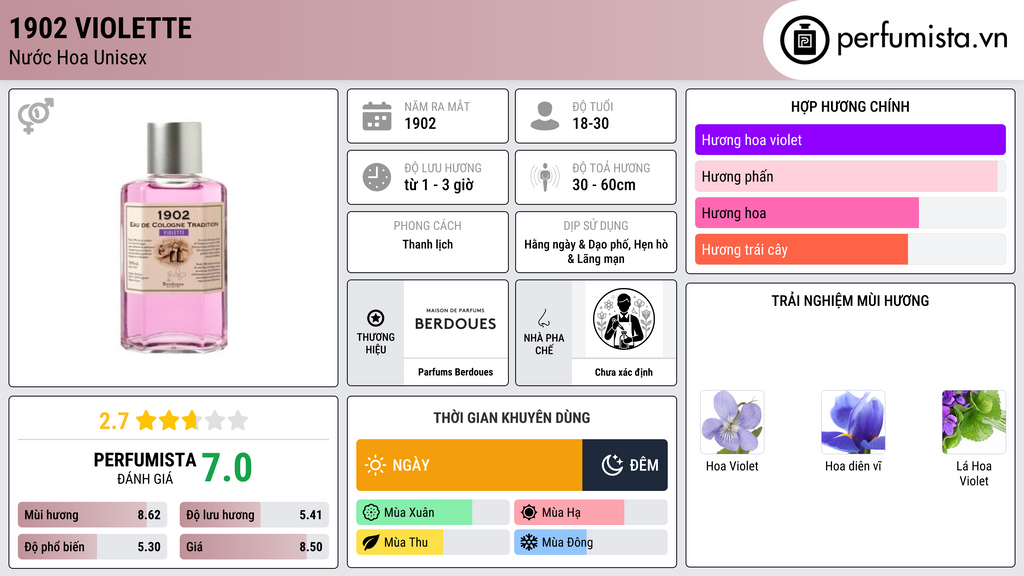
Task: Click the 18-30 age range value
Action: coord(591,123)
